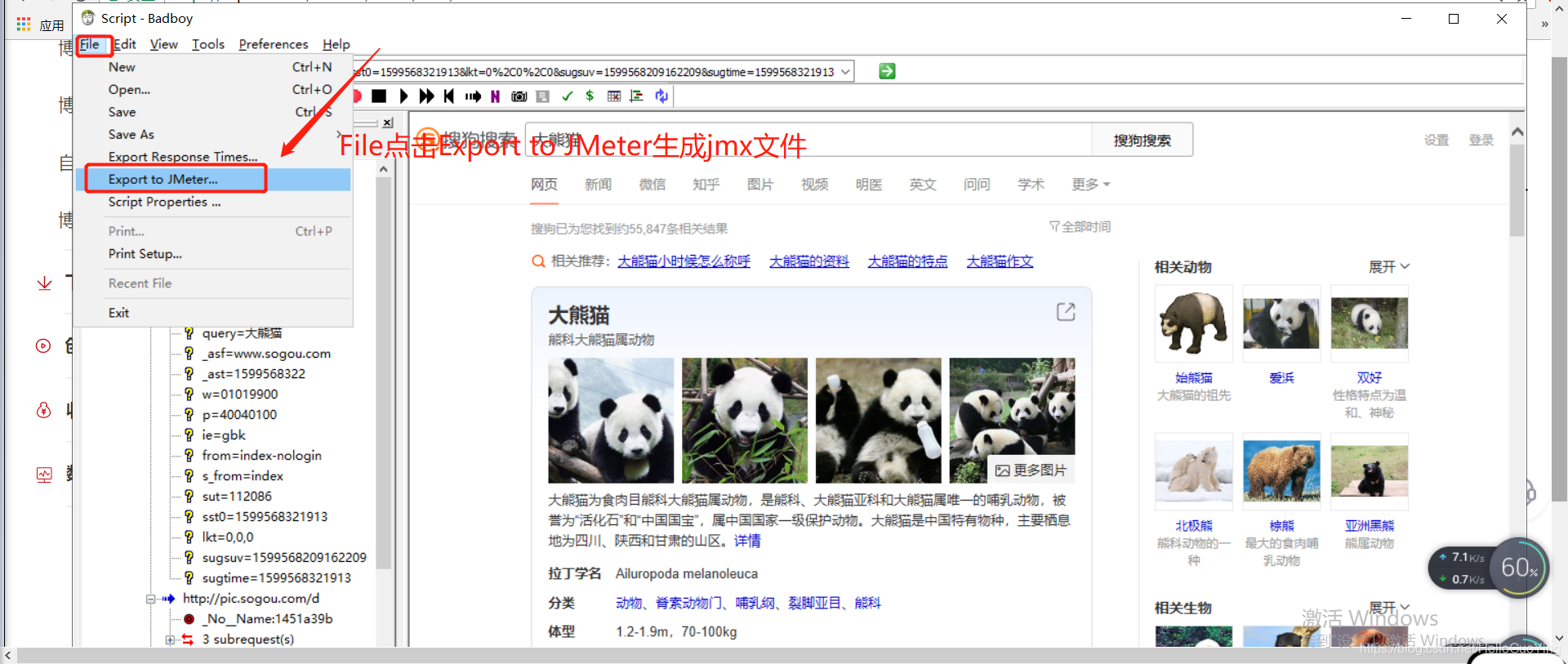The image size is (1568, 664).
Task: Open the URL address dropdown arrow
Action: (x=846, y=72)
